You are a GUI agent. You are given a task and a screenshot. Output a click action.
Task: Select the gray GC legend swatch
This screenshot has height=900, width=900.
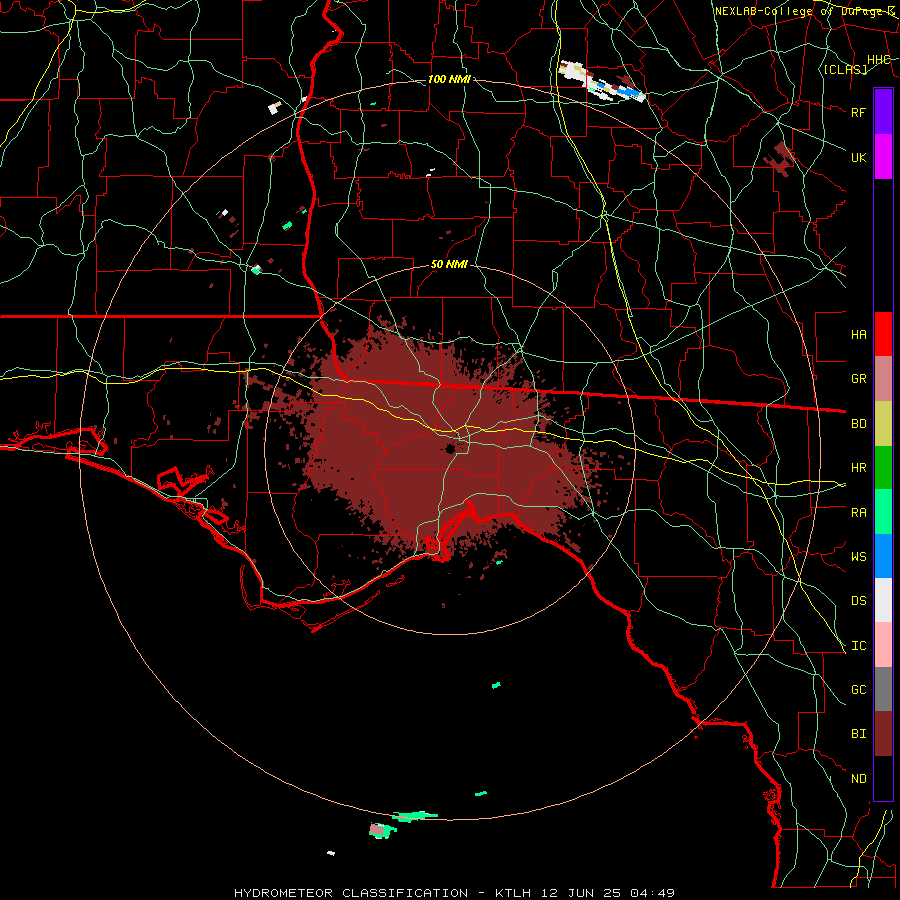(883, 689)
